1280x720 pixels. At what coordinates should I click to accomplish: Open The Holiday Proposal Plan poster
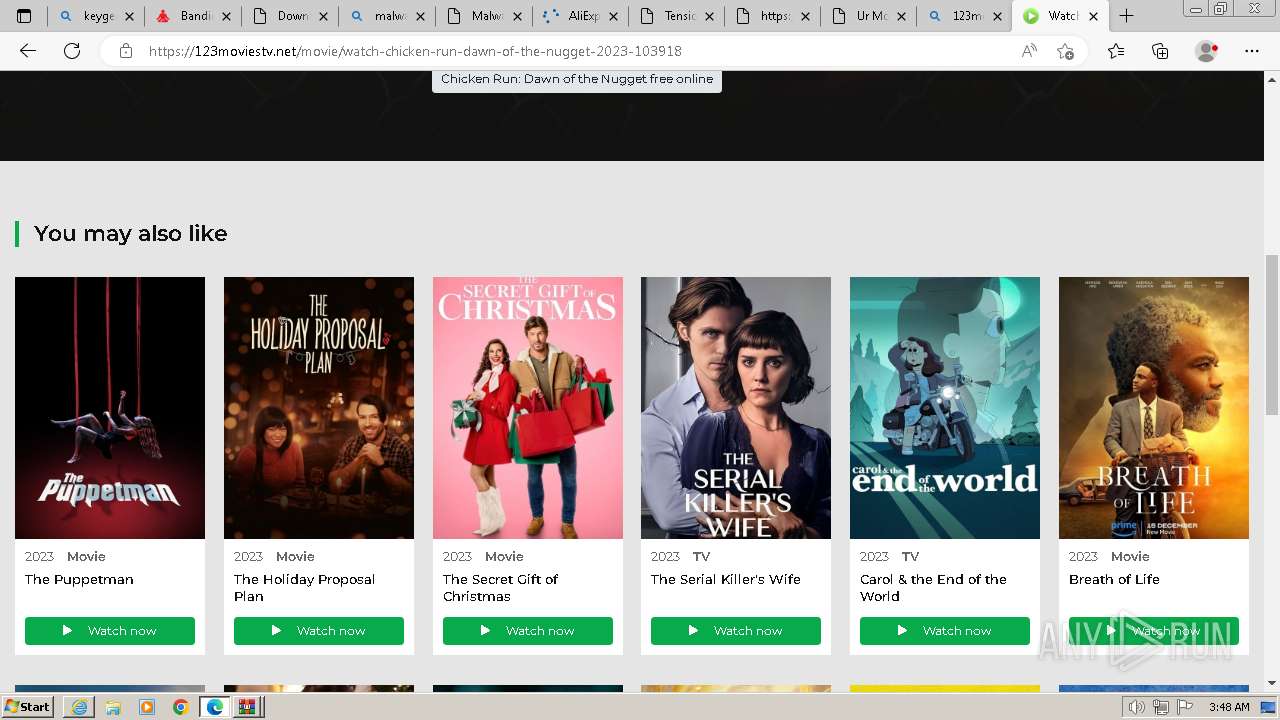pos(319,408)
